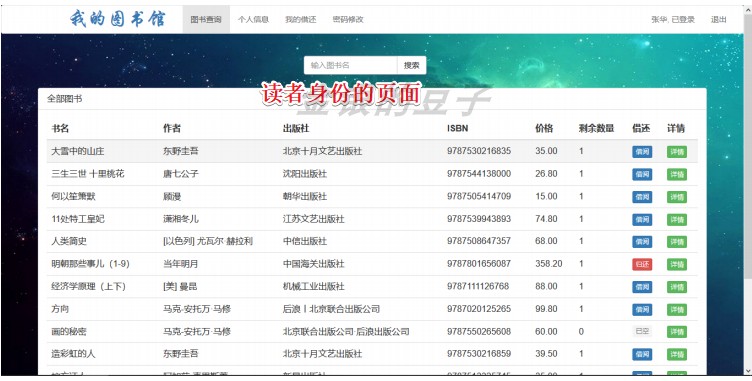Click the 张华, 已登录 user label
The image size is (752, 381).
[673, 20]
